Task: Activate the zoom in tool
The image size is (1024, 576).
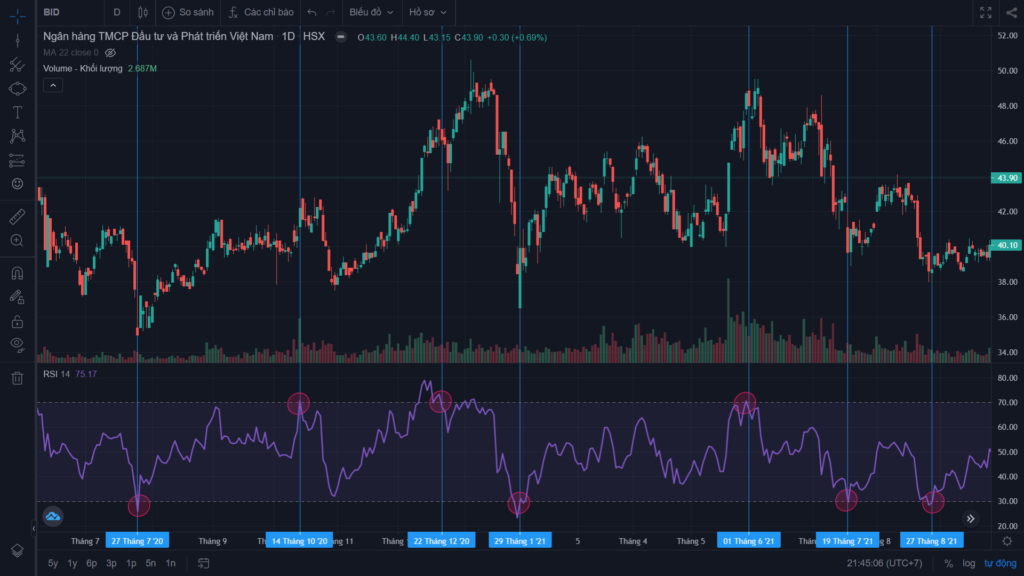Action: [x=18, y=240]
